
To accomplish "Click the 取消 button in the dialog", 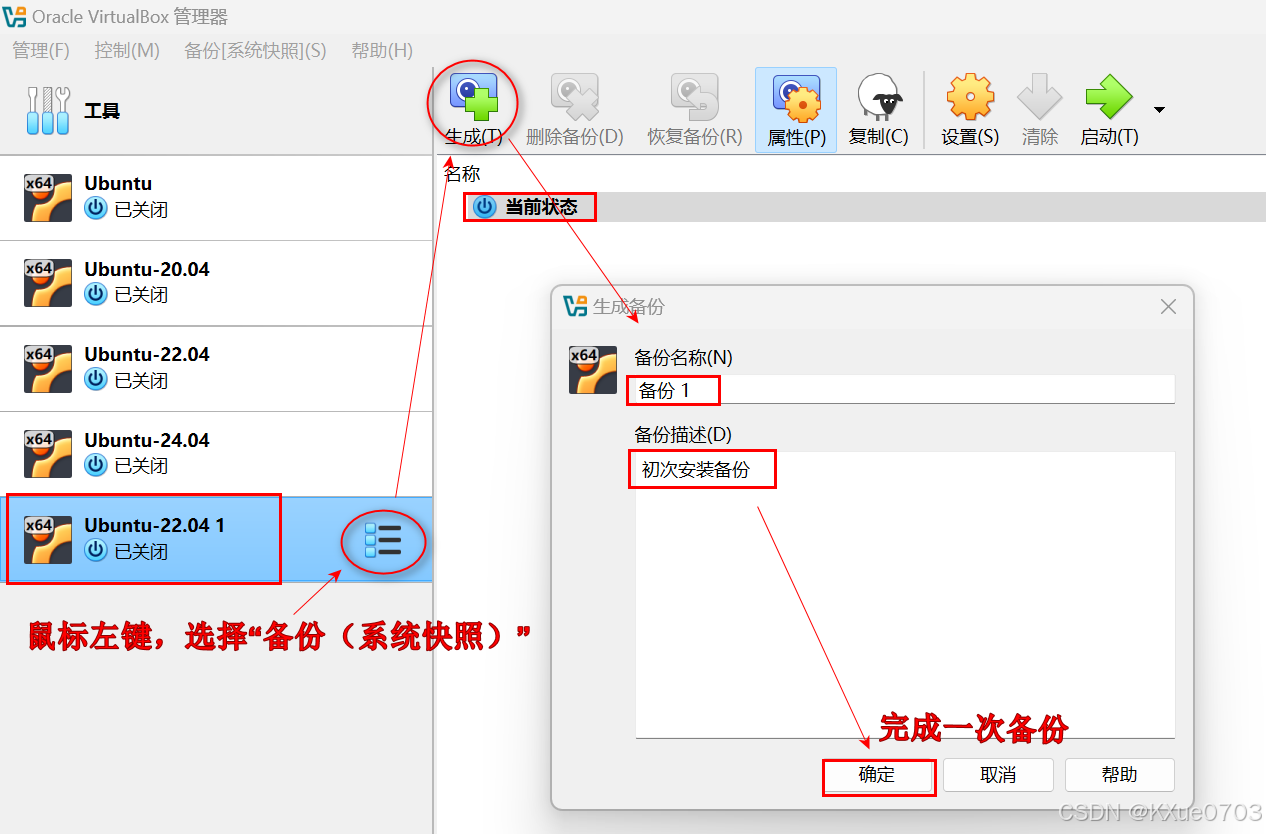I will pyautogui.click(x=998, y=775).
